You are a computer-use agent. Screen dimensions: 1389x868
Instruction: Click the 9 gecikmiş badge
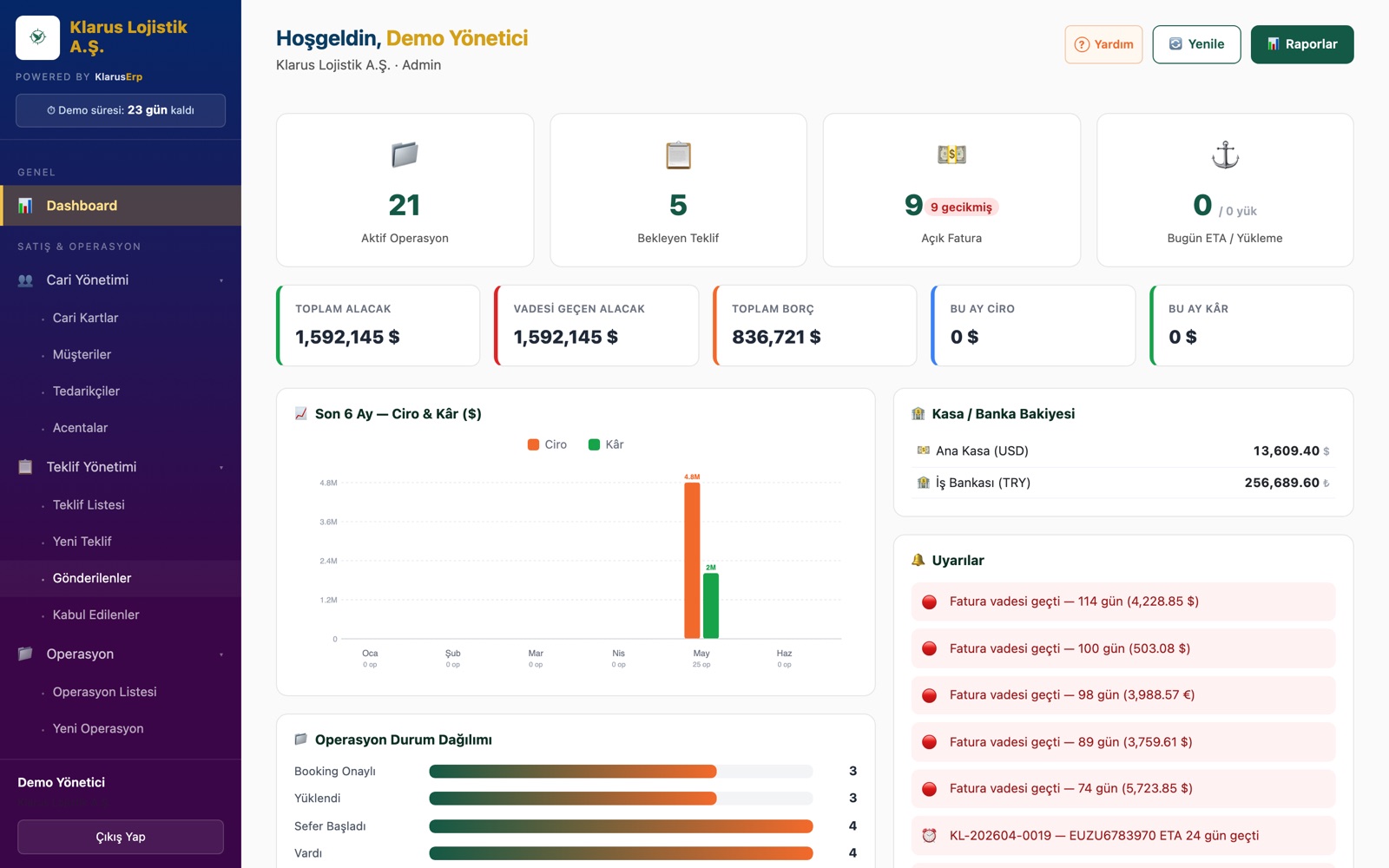click(x=961, y=207)
